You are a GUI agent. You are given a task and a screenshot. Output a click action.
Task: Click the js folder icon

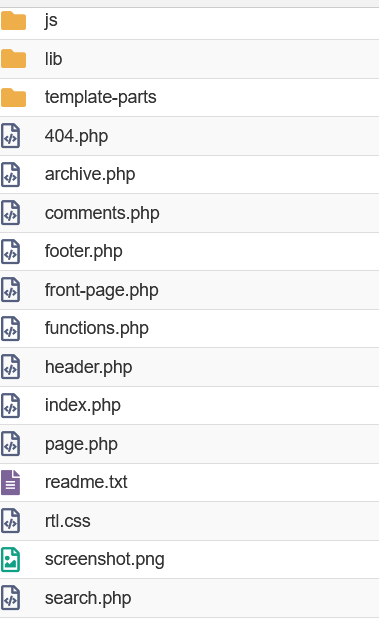tap(13, 21)
